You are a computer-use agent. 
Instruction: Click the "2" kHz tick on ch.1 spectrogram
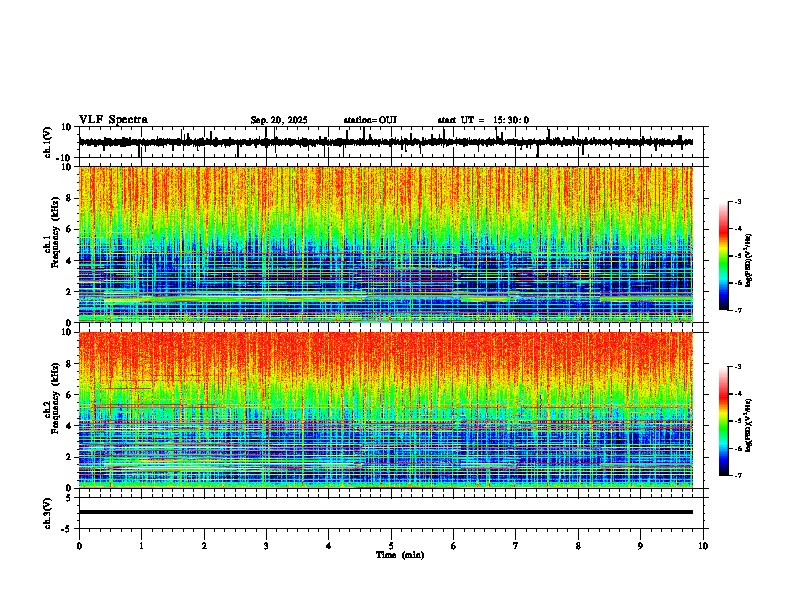69,292
